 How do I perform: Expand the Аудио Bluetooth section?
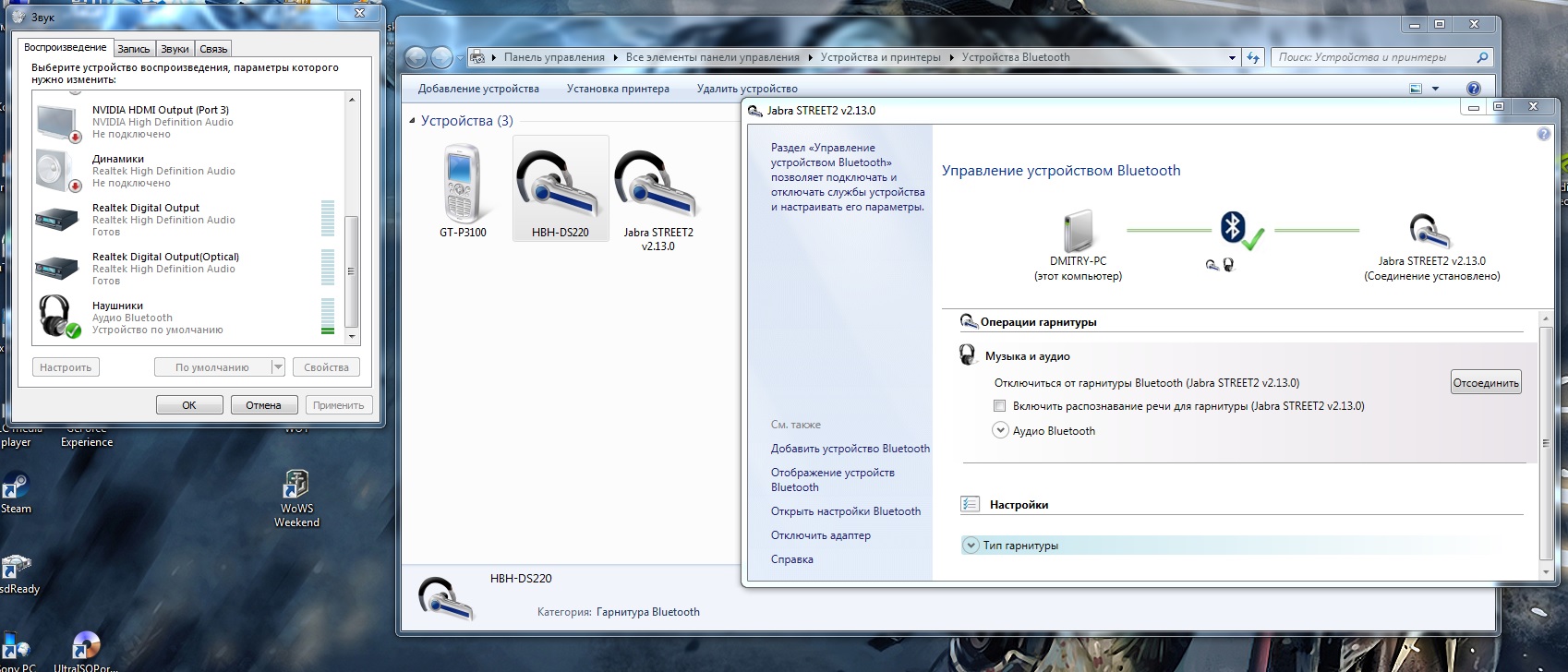pyautogui.click(x=1000, y=430)
